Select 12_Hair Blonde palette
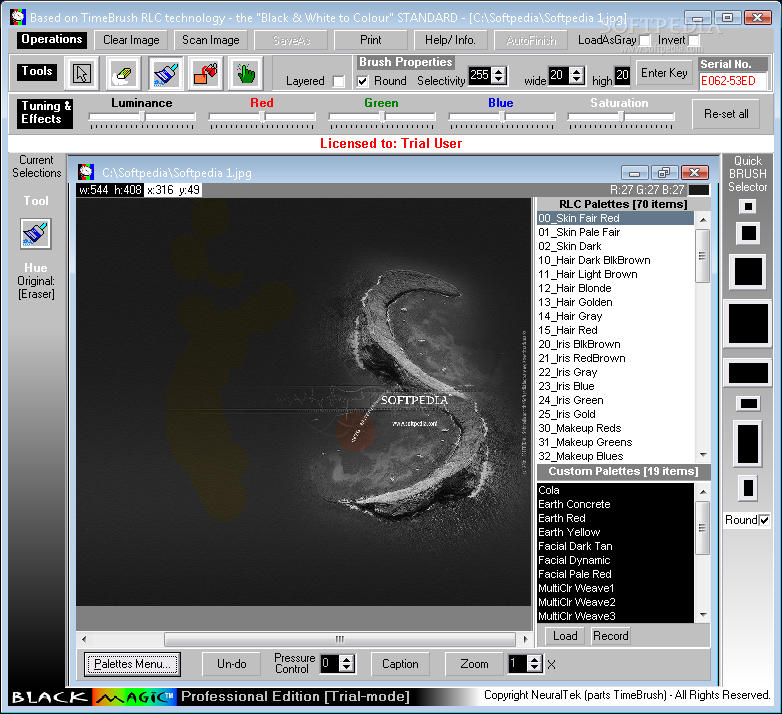The height and width of the screenshot is (714, 782). (615, 288)
